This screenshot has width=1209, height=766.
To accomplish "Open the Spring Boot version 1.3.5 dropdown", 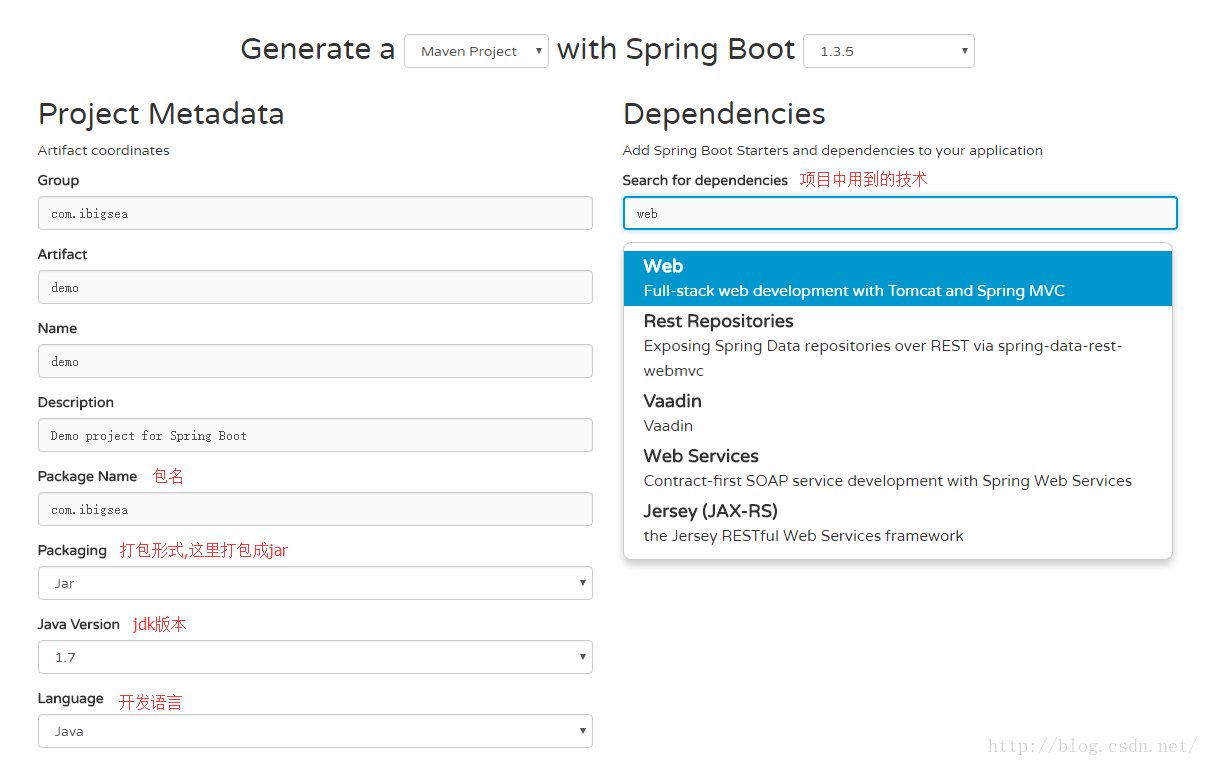I will tap(888, 51).
